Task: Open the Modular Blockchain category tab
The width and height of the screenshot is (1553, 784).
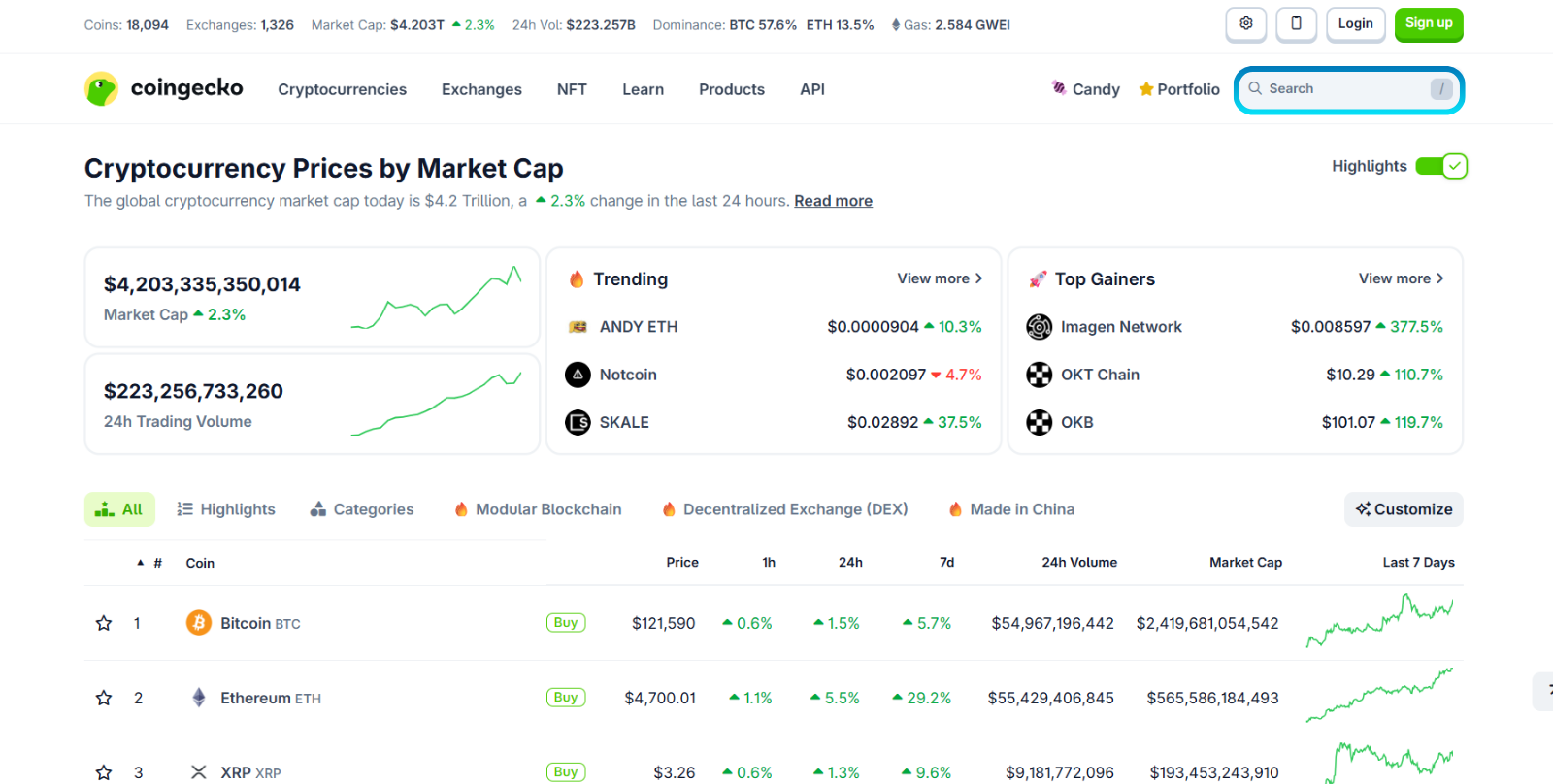Action: (x=539, y=509)
